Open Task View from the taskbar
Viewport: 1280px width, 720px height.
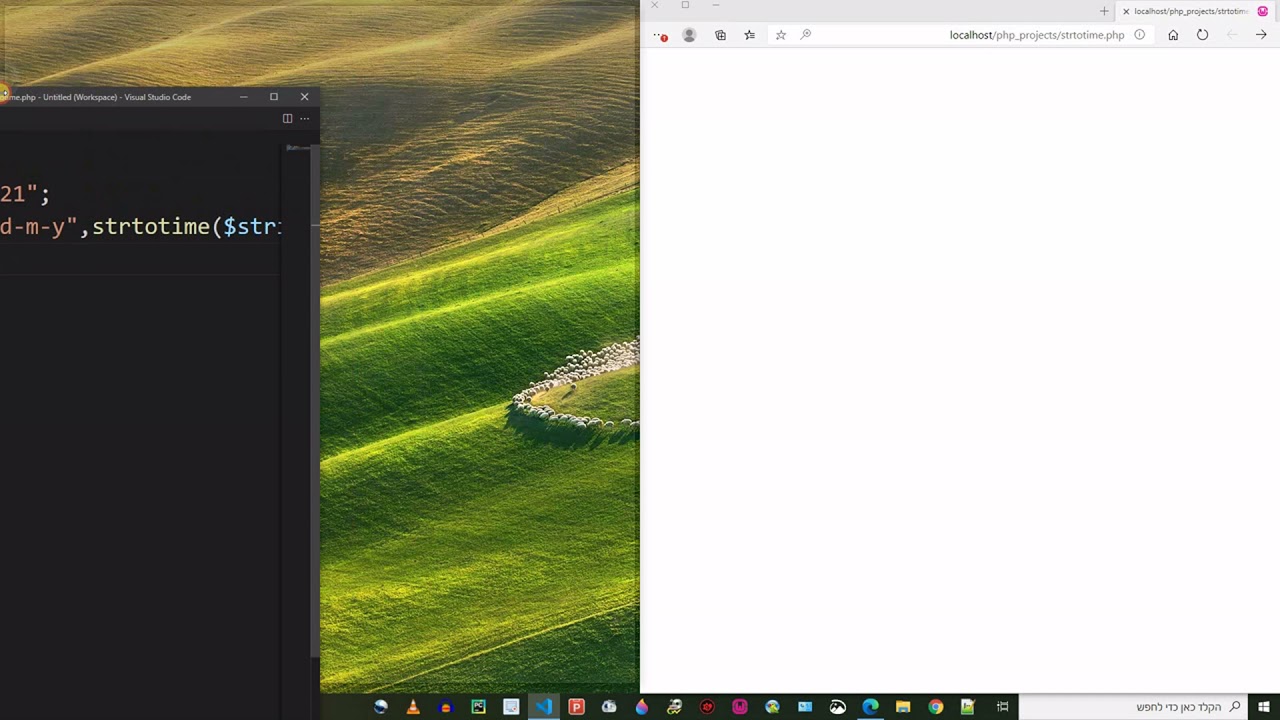[1002, 707]
